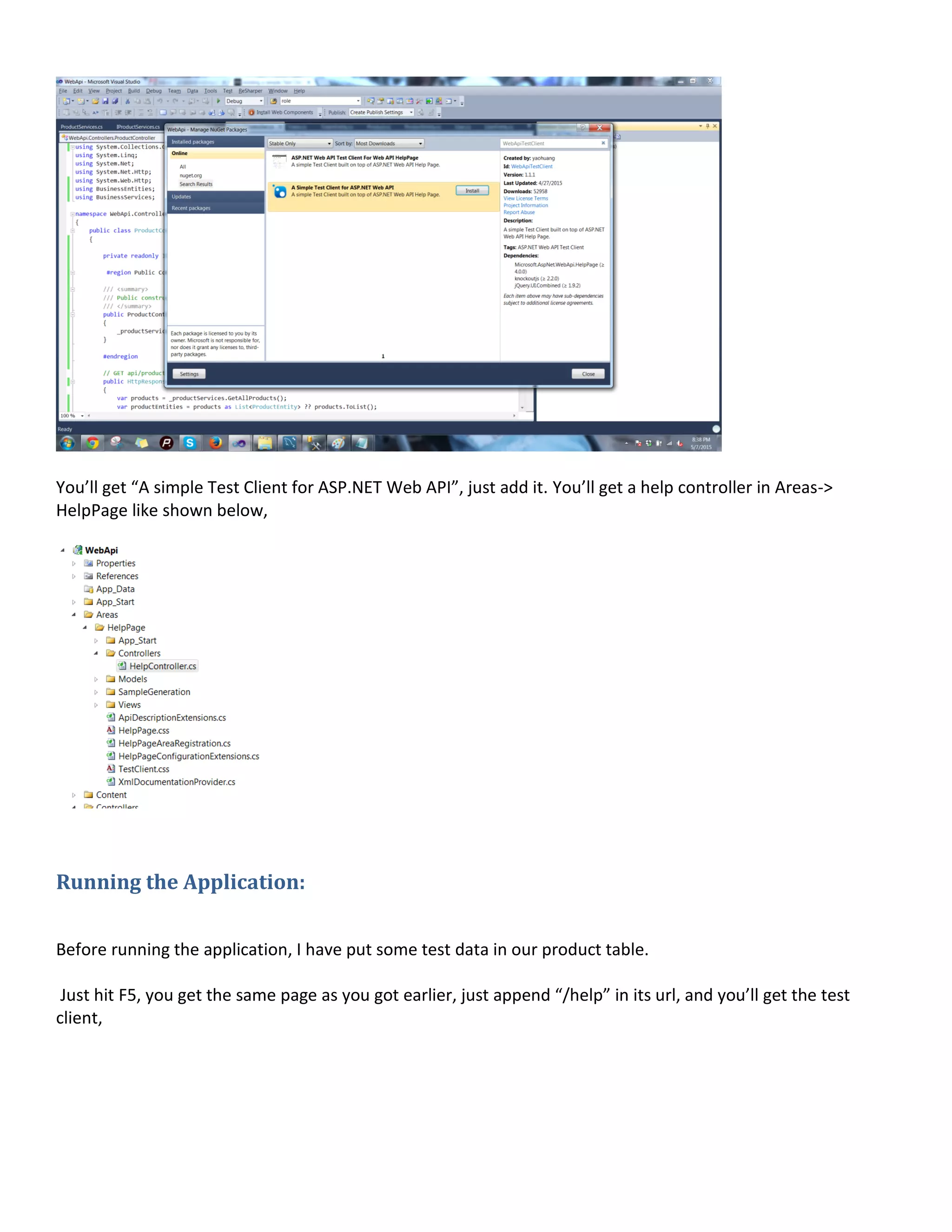This screenshot has height=1232, width=952.
Task: Collapse the Areas folder
Action: tap(74, 615)
